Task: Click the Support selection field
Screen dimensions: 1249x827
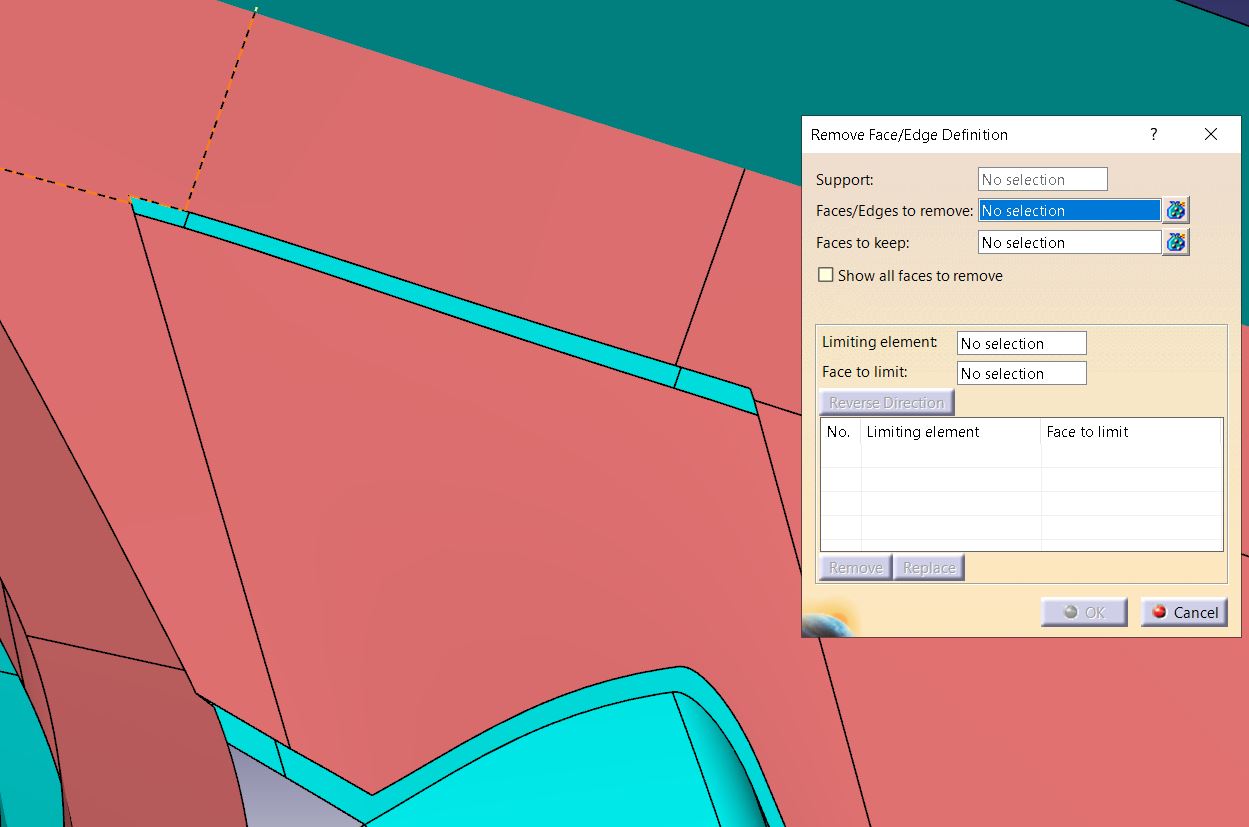Action: tap(1042, 179)
